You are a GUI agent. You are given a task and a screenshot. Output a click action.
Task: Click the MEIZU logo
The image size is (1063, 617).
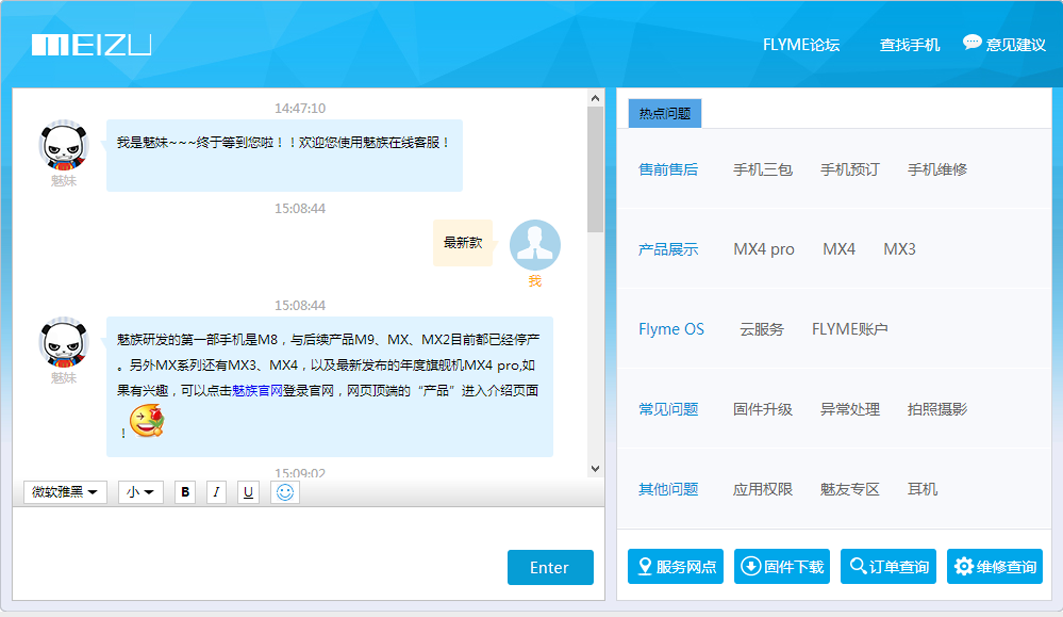pyautogui.click(x=91, y=45)
